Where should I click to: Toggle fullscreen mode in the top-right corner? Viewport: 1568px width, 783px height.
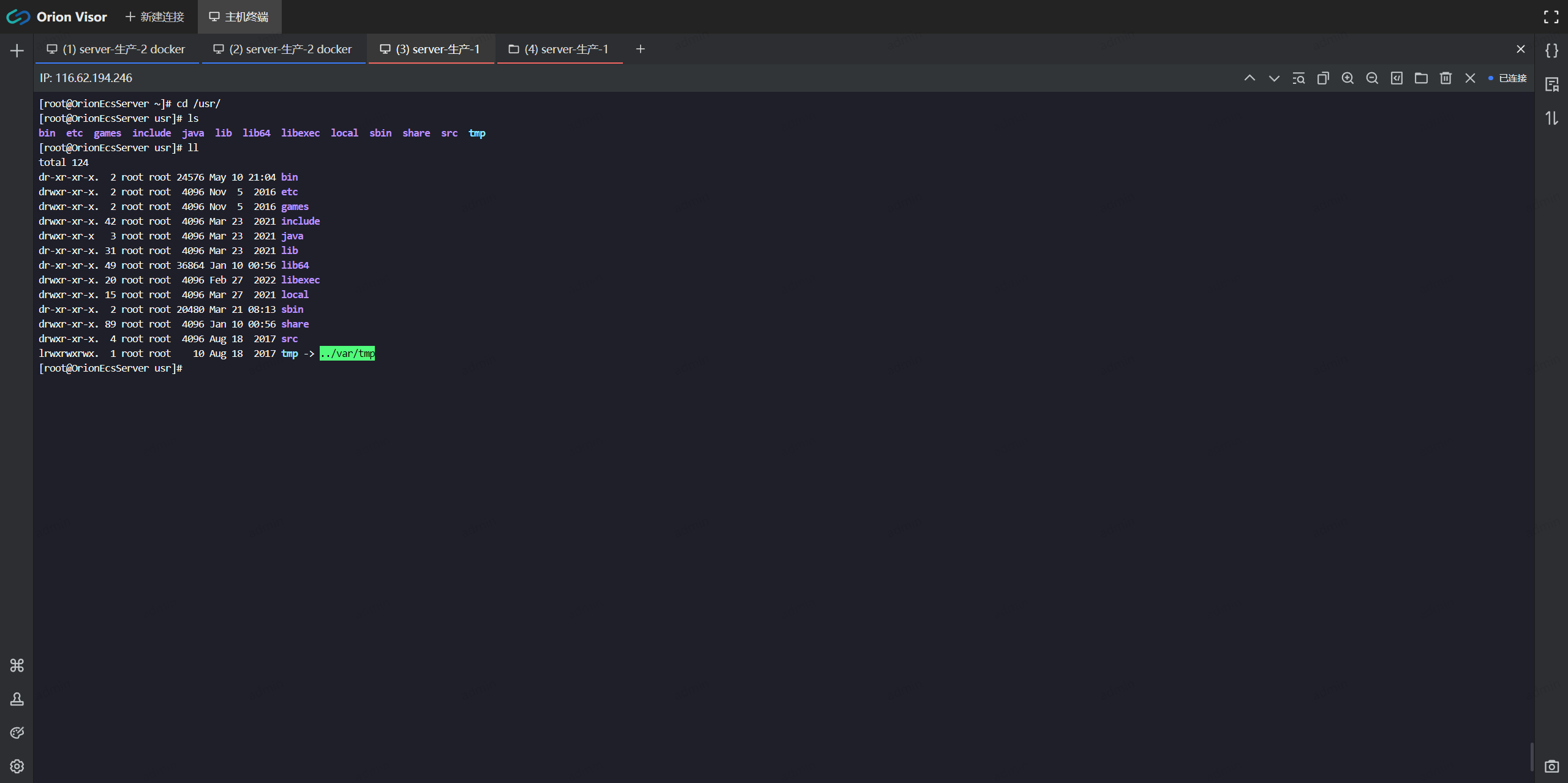click(x=1551, y=17)
